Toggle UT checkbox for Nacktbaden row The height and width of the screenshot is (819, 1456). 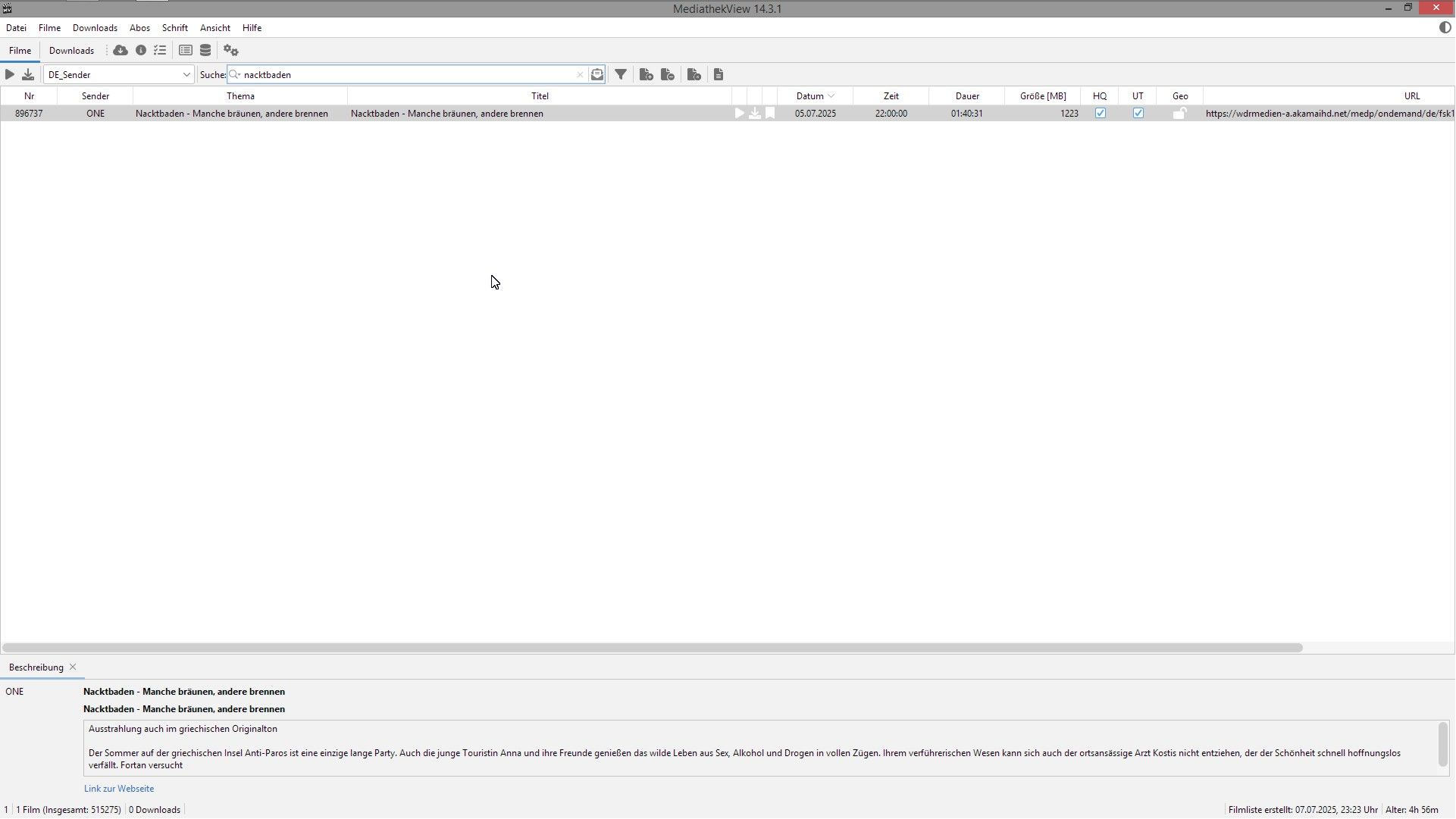1138,114
